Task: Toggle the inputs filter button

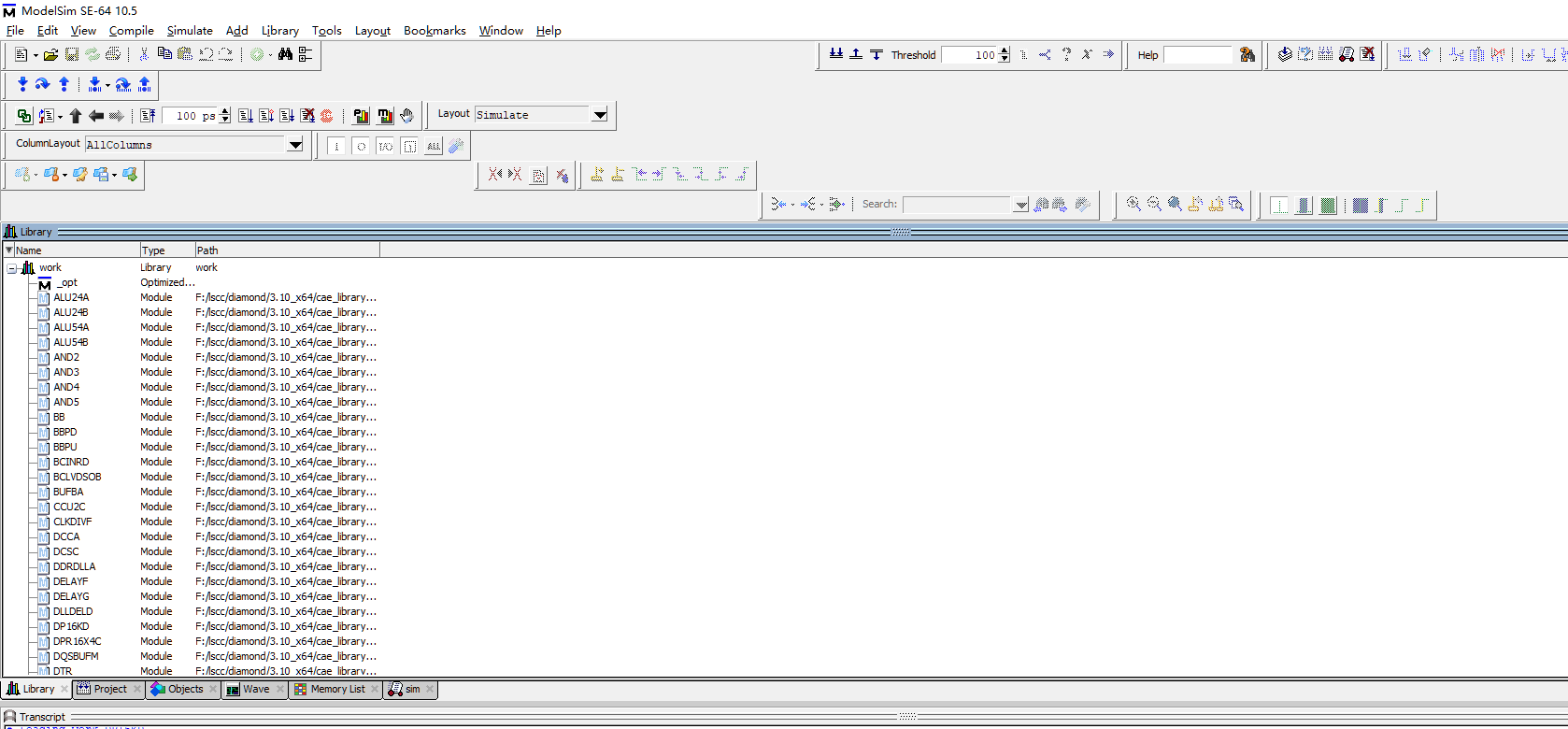Action: pyautogui.click(x=336, y=146)
